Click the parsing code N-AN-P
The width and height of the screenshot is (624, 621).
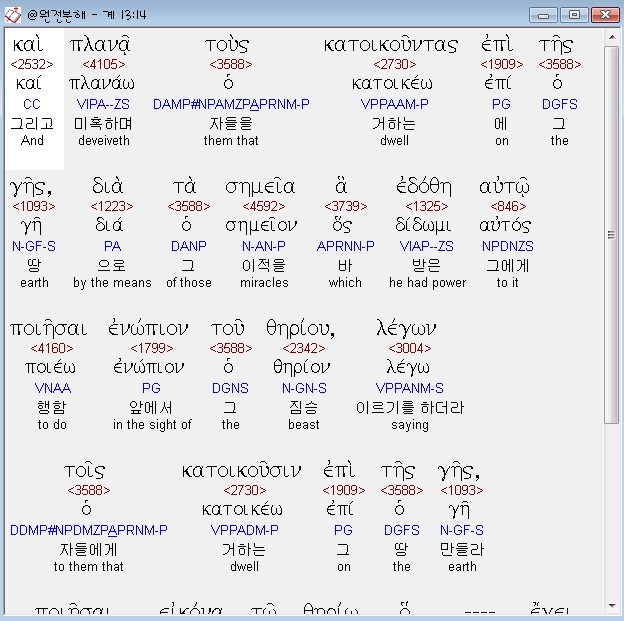264,246
